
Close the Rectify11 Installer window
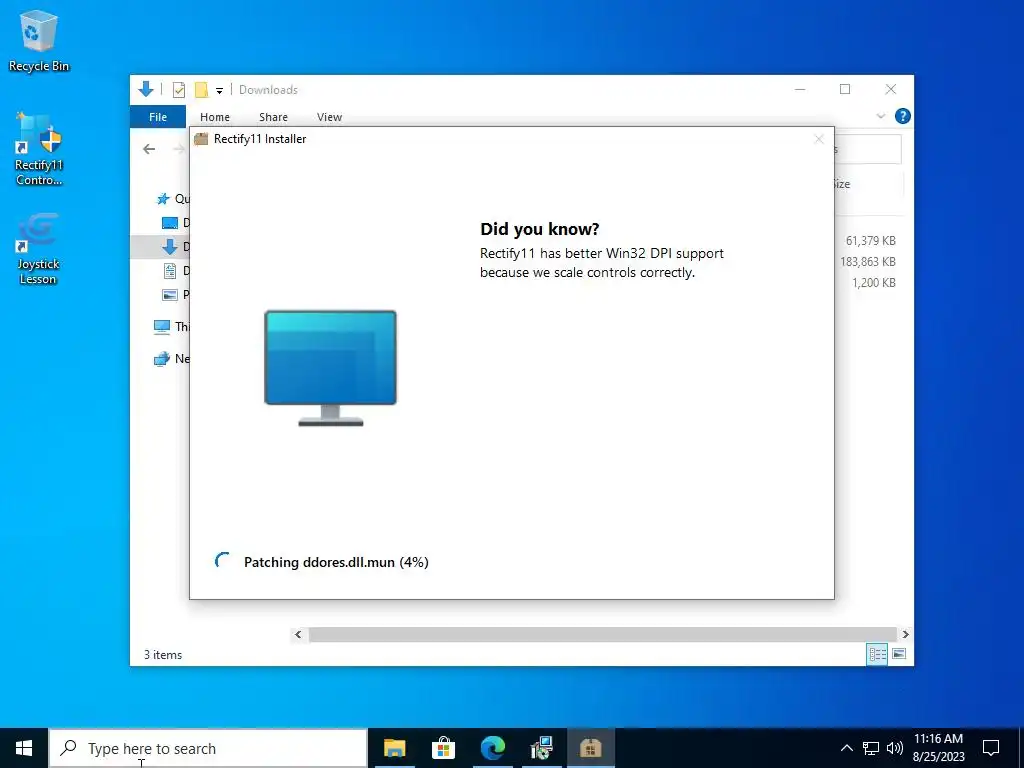[x=819, y=138]
